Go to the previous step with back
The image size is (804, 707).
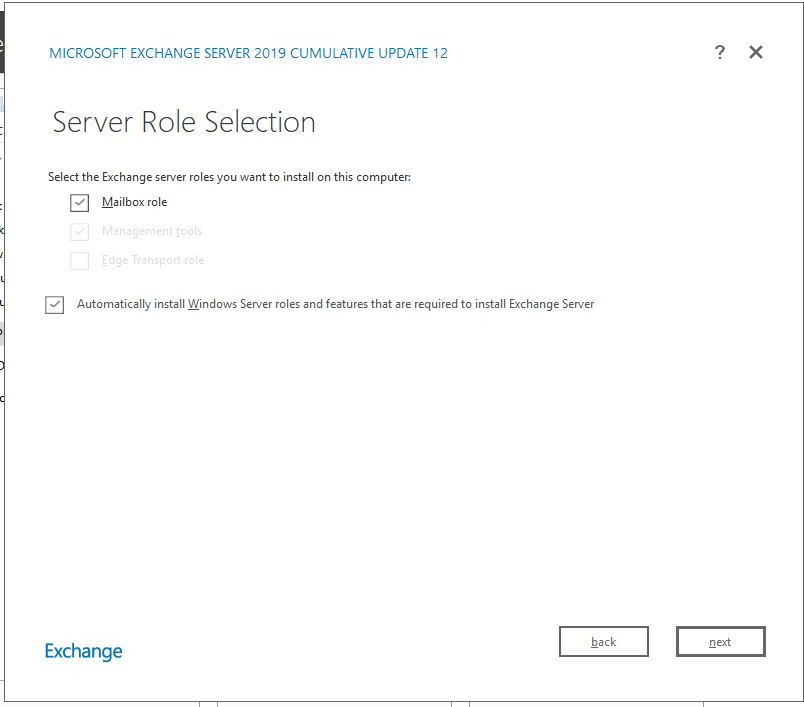[x=604, y=641]
